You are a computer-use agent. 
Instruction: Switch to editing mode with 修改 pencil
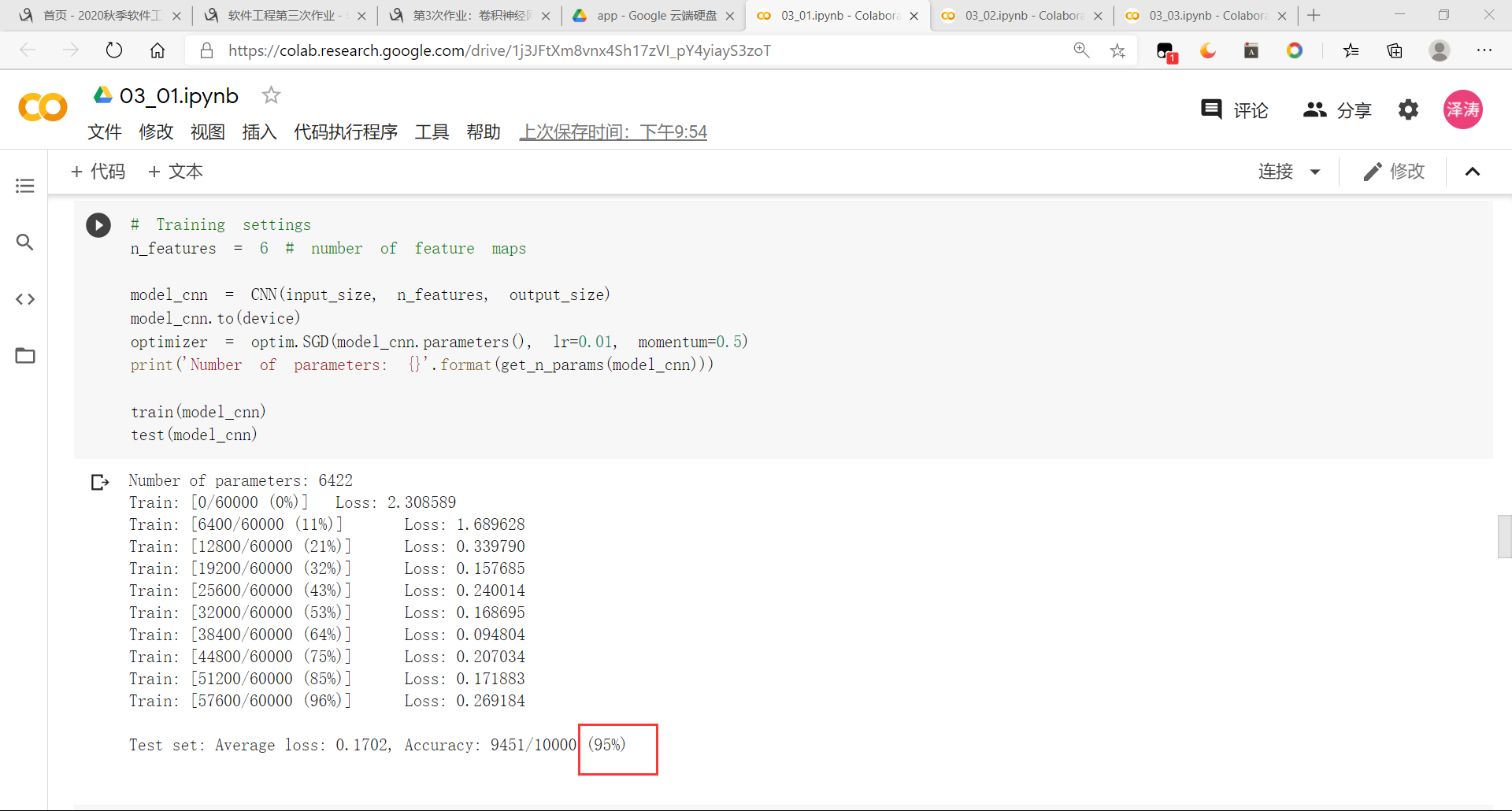(1394, 172)
